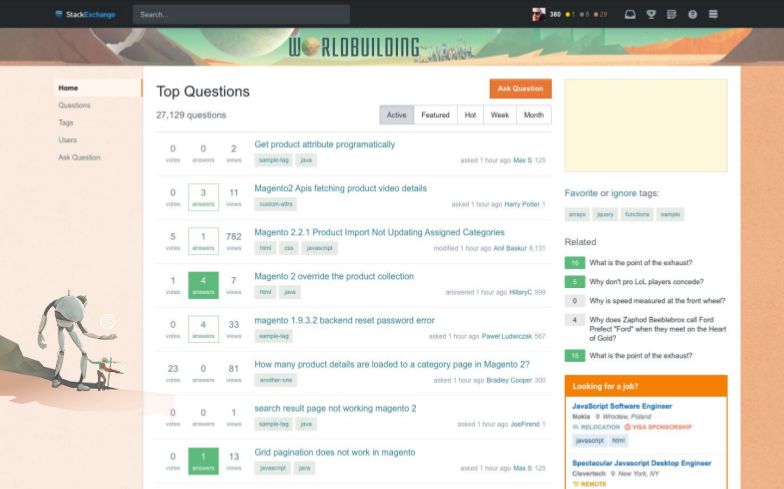Viewport: 784px width, 489px height.
Task: Open related 'Why is speed measured at front wheel?'
Action: [657, 301]
